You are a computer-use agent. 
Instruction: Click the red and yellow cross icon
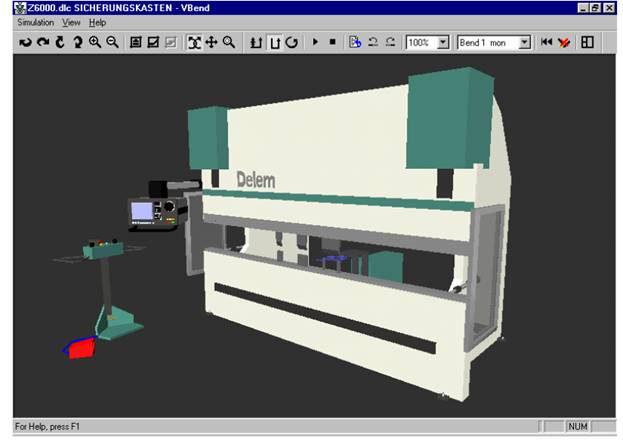coord(564,42)
